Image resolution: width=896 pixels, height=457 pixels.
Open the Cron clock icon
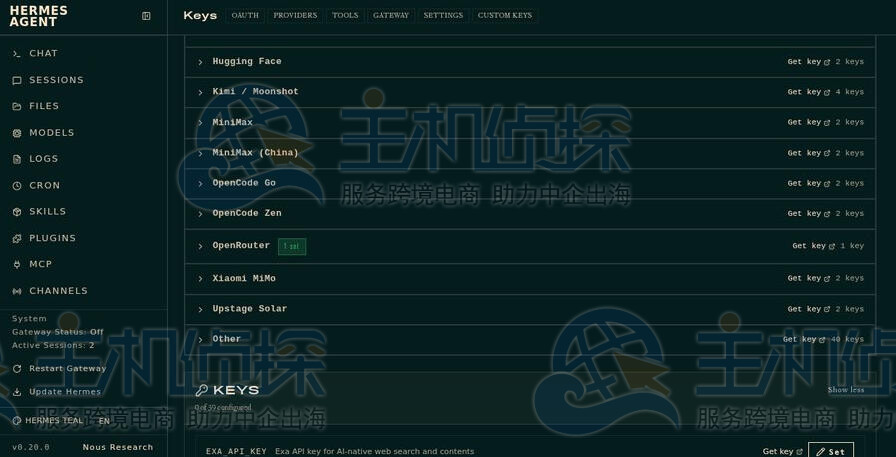pos(17,186)
